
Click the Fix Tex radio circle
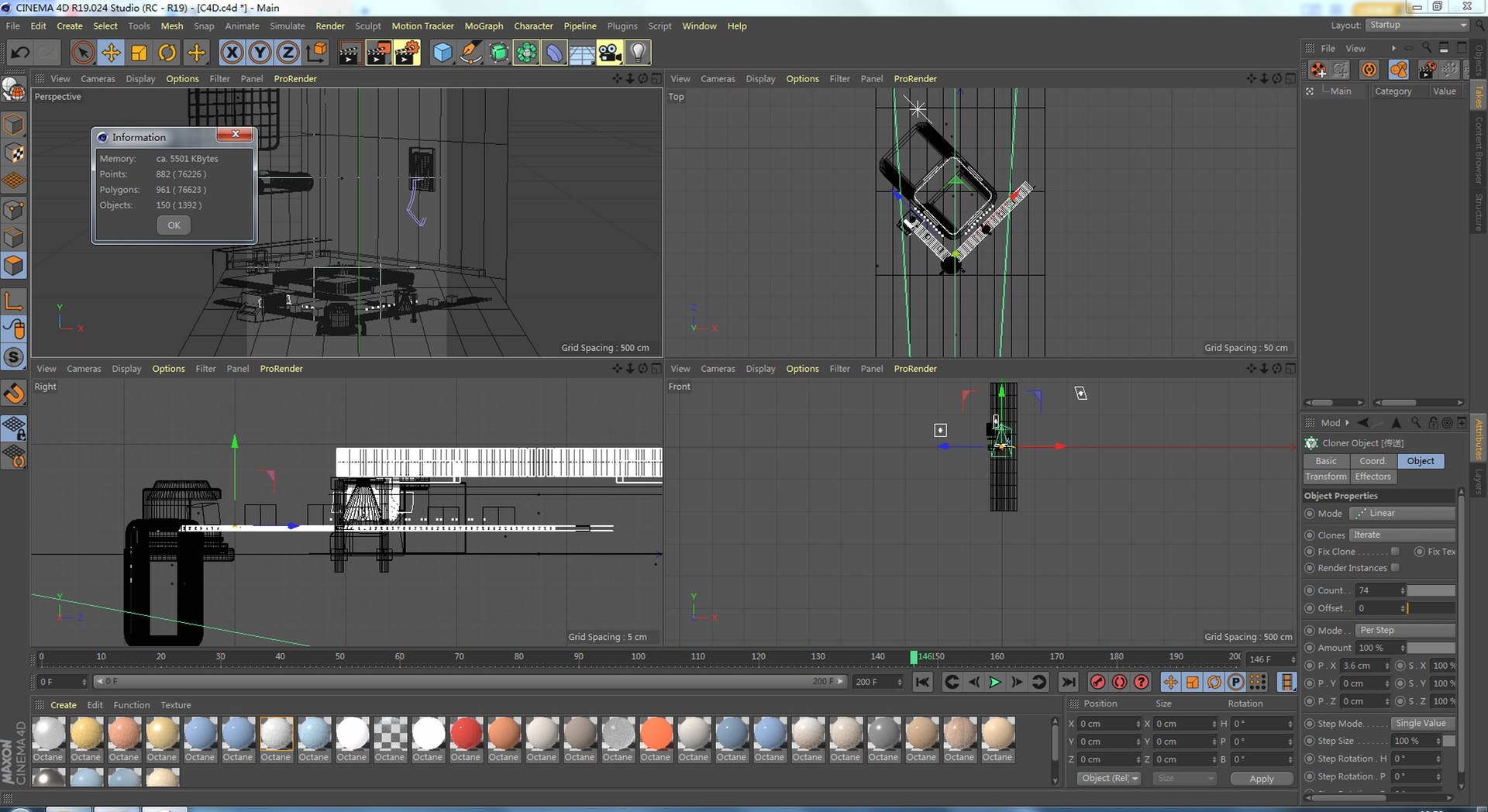[1419, 552]
